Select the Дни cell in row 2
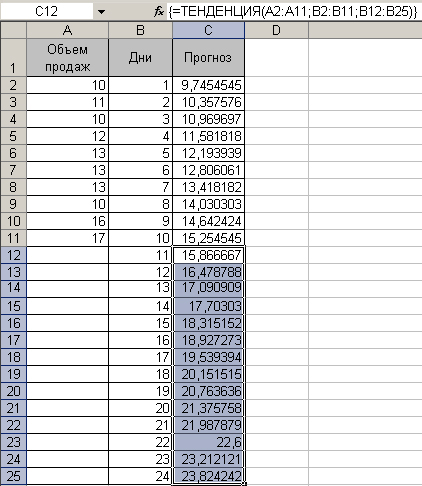Screen dimensions: 422x486 tap(140, 85)
